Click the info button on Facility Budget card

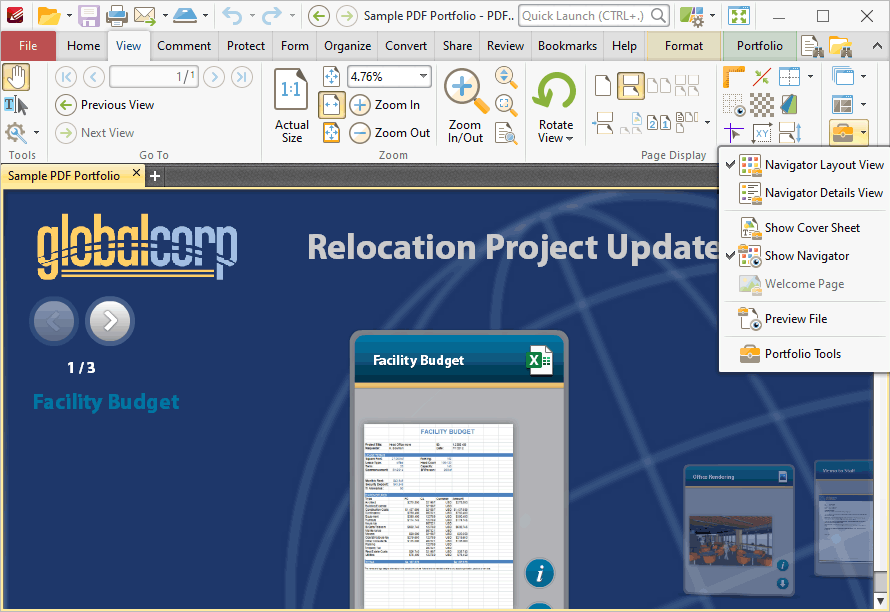pyautogui.click(x=539, y=573)
